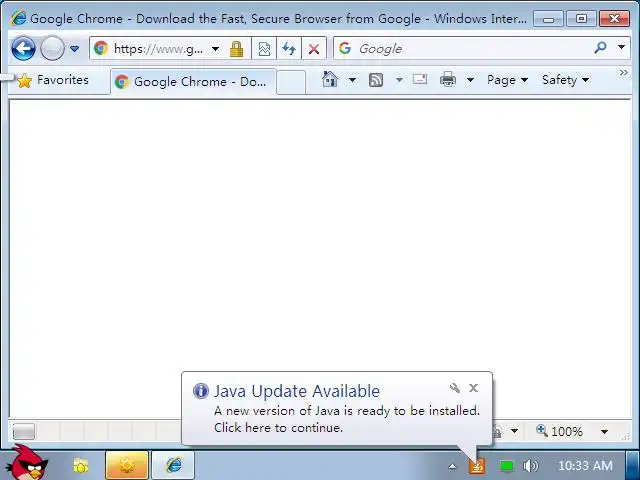Stop loading with the red X

coord(314,49)
